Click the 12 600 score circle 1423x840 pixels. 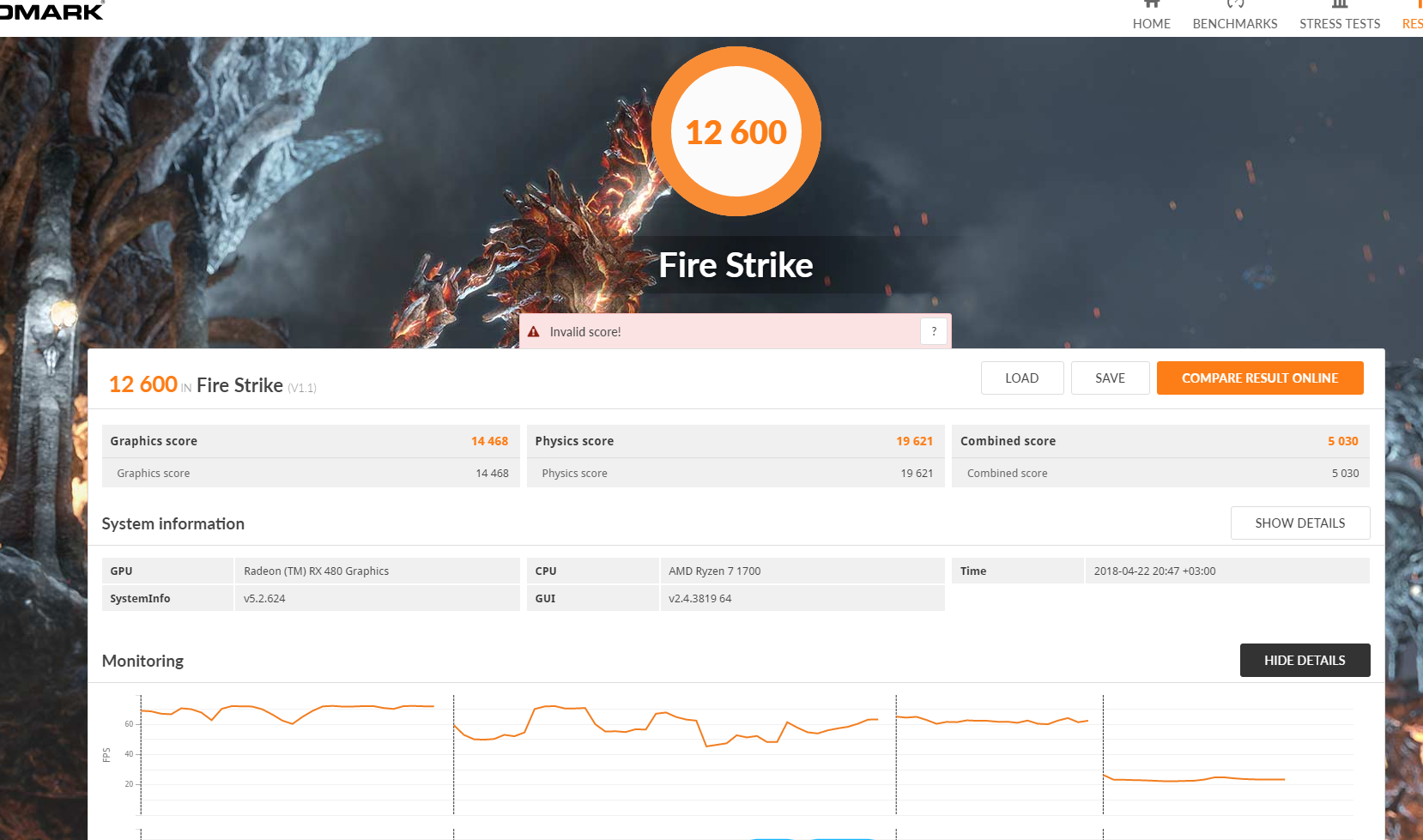[x=736, y=131]
